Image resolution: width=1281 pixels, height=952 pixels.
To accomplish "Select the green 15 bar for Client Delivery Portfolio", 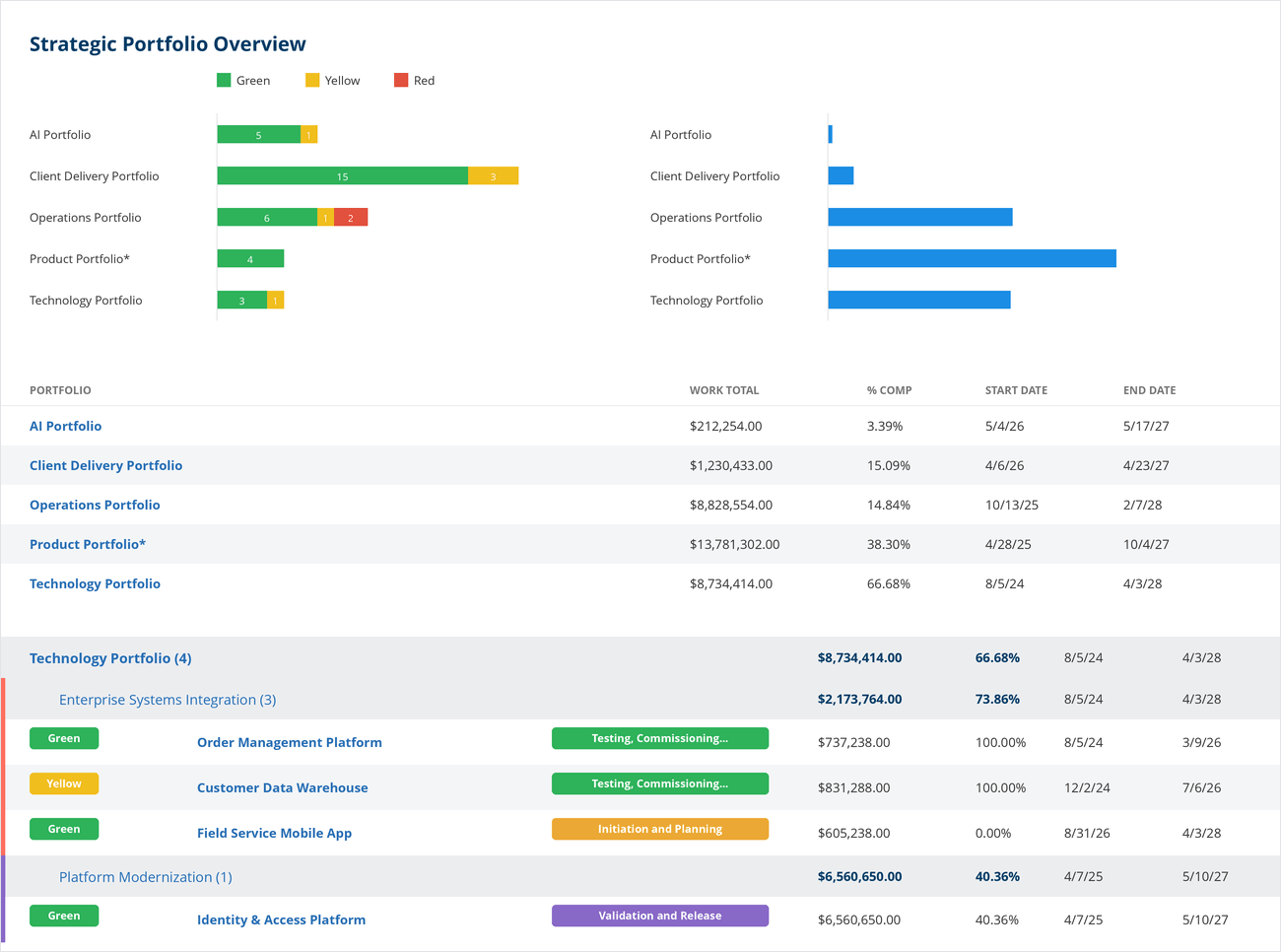I will click(343, 175).
